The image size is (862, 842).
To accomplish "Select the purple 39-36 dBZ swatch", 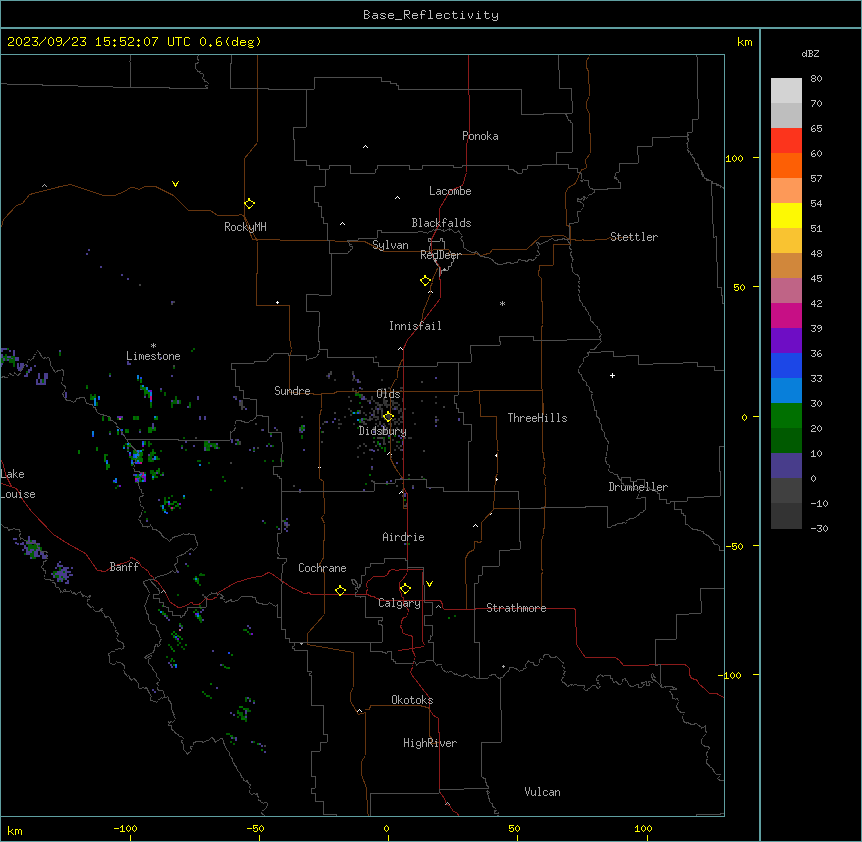I will (x=786, y=341).
